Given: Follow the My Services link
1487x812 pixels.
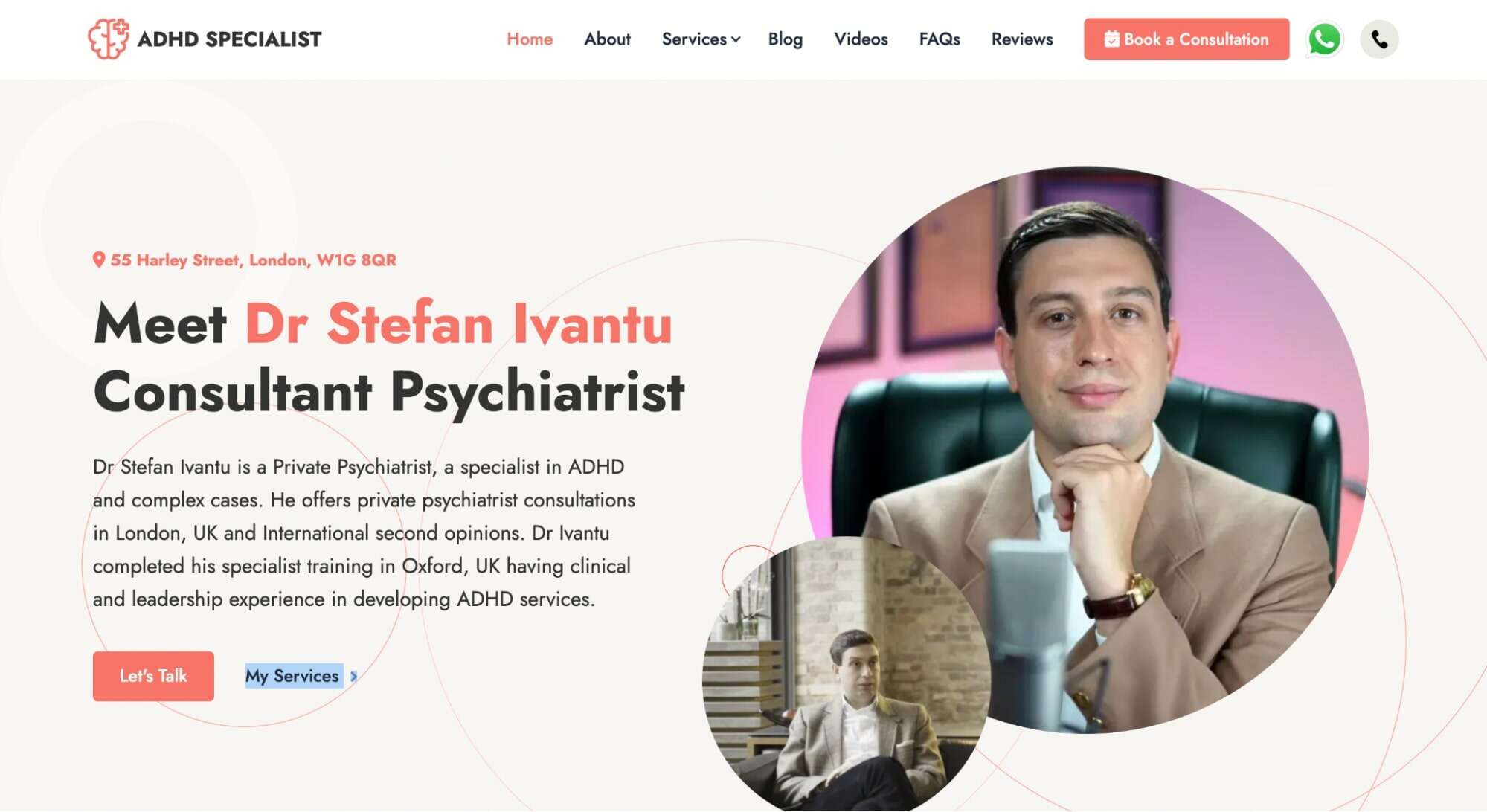Looking at the screenshot, I should click(x=292, y=676).
